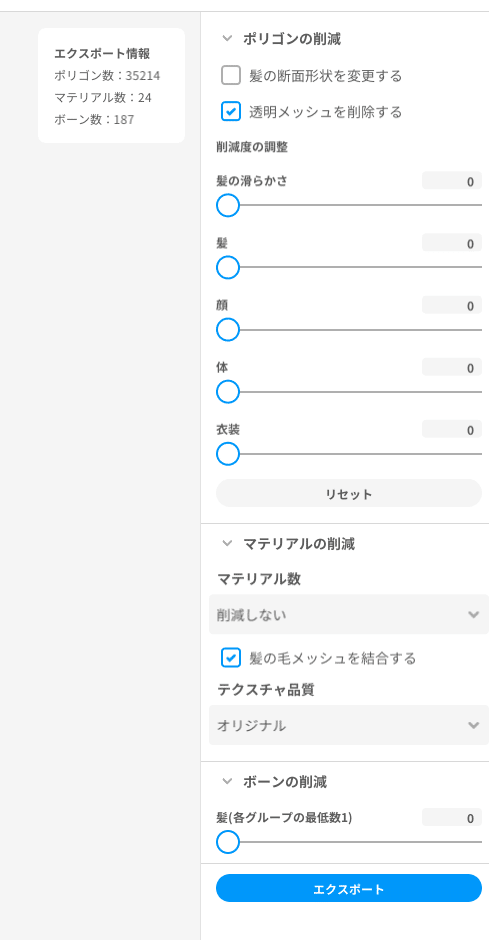Open the テクスチャ品質 dropdown
The image size is (489, 940).
[x=349, y=725]
